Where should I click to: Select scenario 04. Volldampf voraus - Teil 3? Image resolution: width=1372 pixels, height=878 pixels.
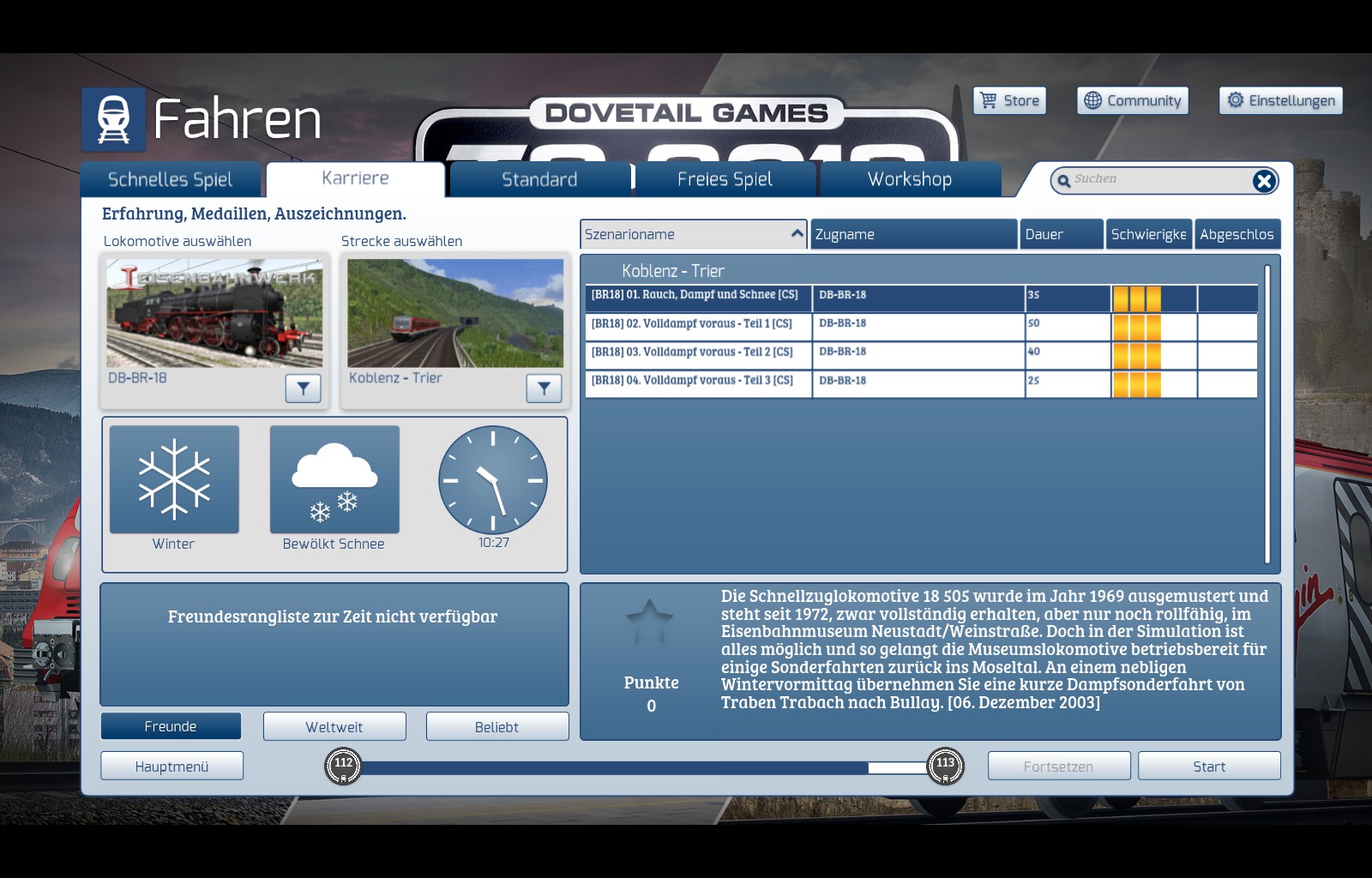pos(922,383)
